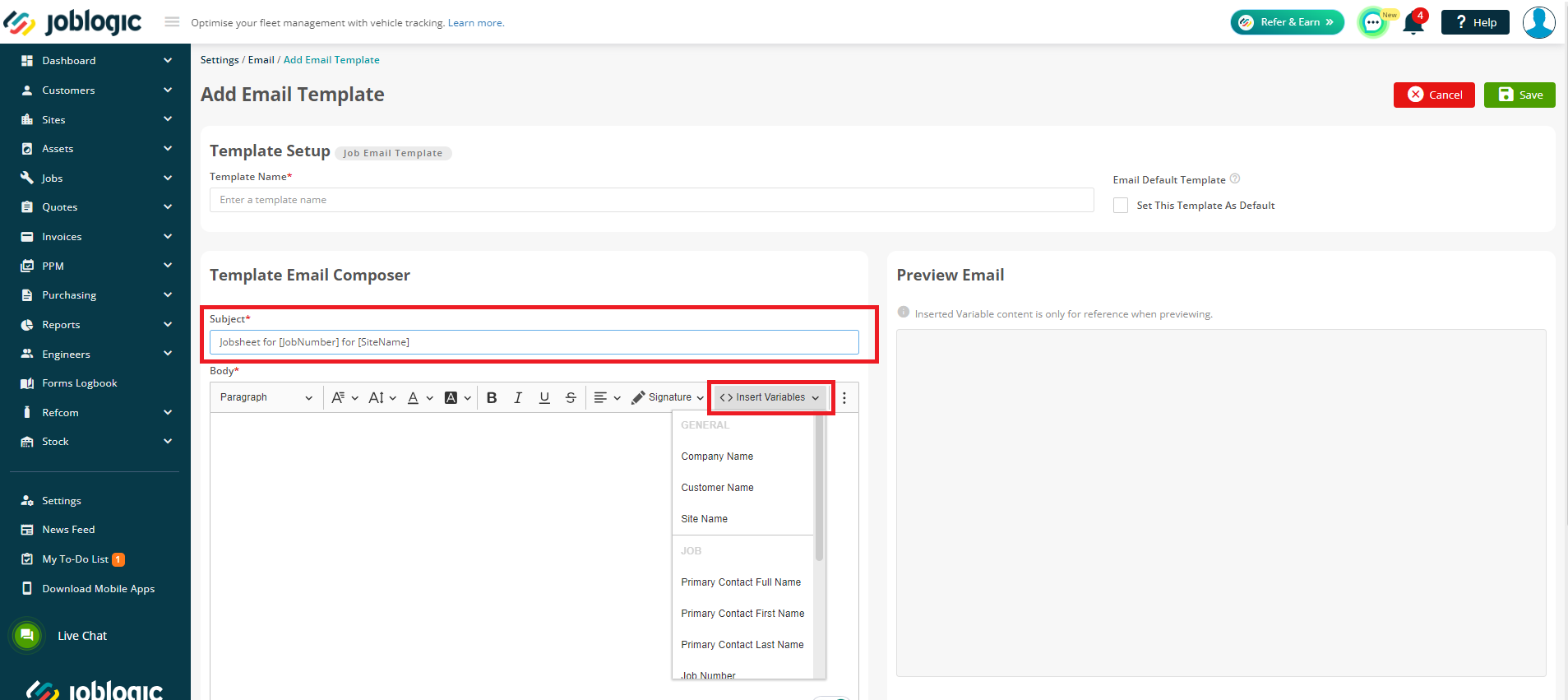Open the chat bubble New icon

tap(1374, 22)
